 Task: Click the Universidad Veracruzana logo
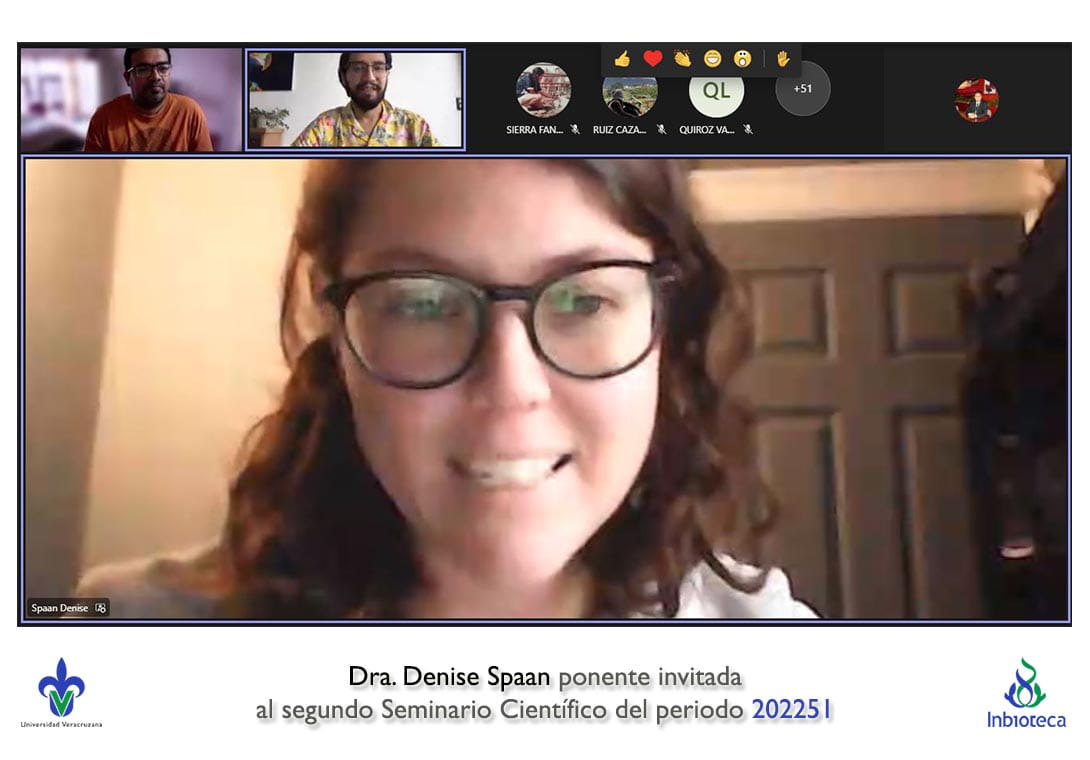(x=61, y=692)
